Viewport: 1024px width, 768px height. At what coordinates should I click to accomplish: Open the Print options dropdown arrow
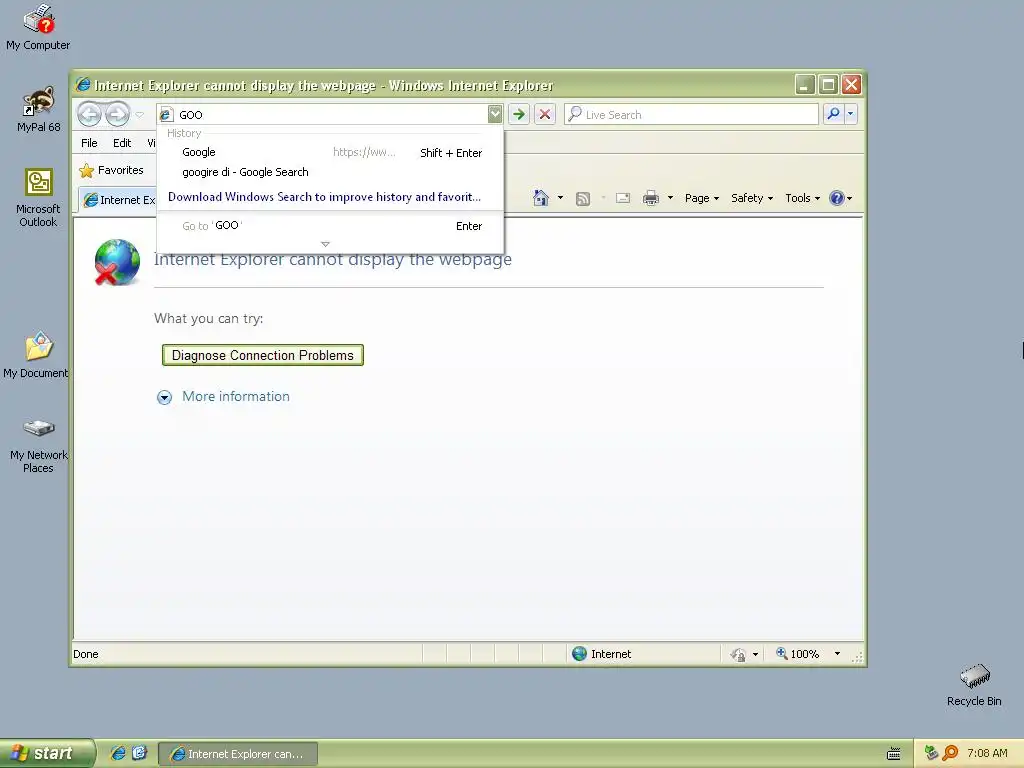click(670, 198)
